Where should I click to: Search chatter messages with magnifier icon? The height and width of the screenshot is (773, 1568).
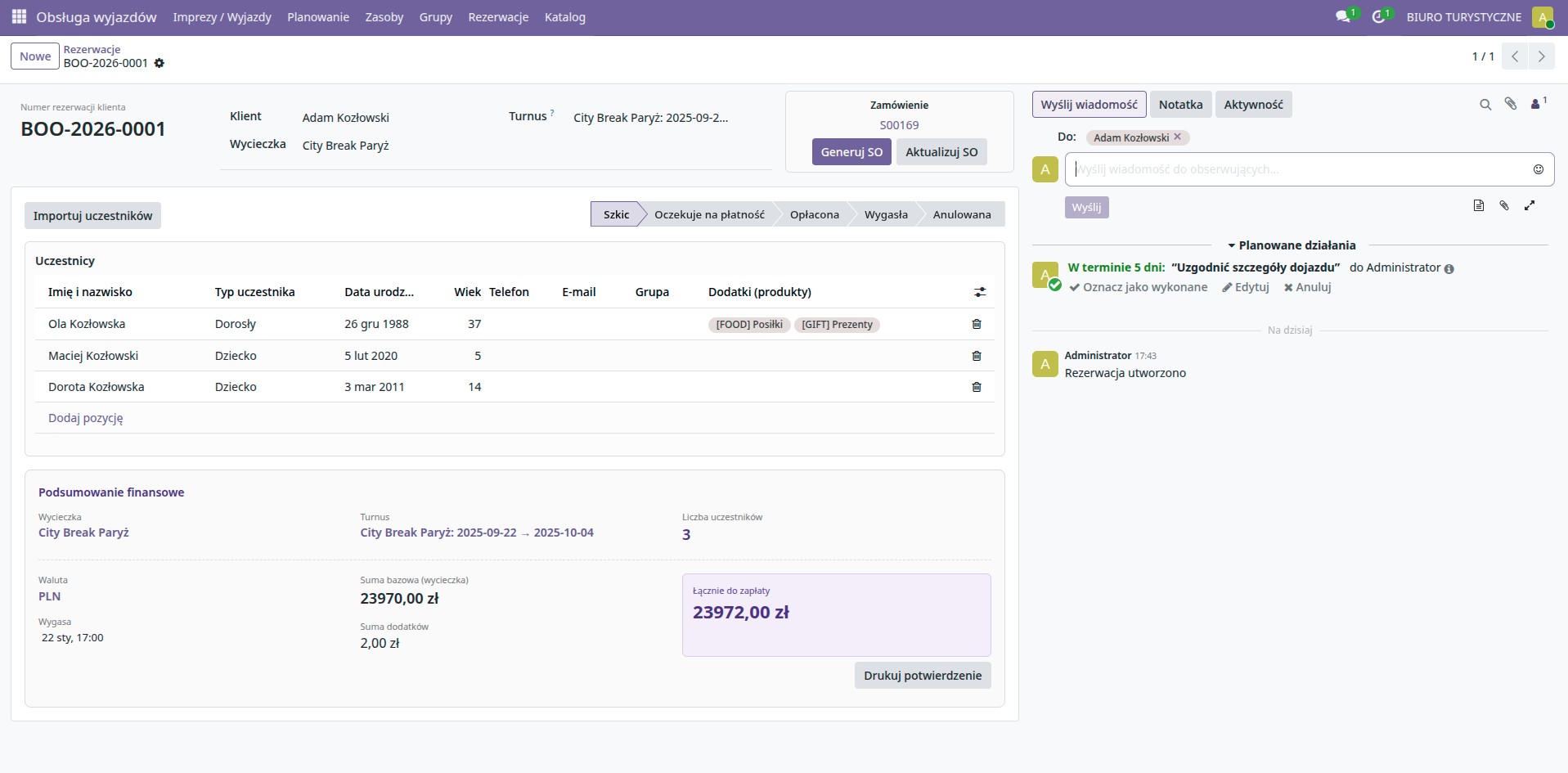click(1485, 105)
